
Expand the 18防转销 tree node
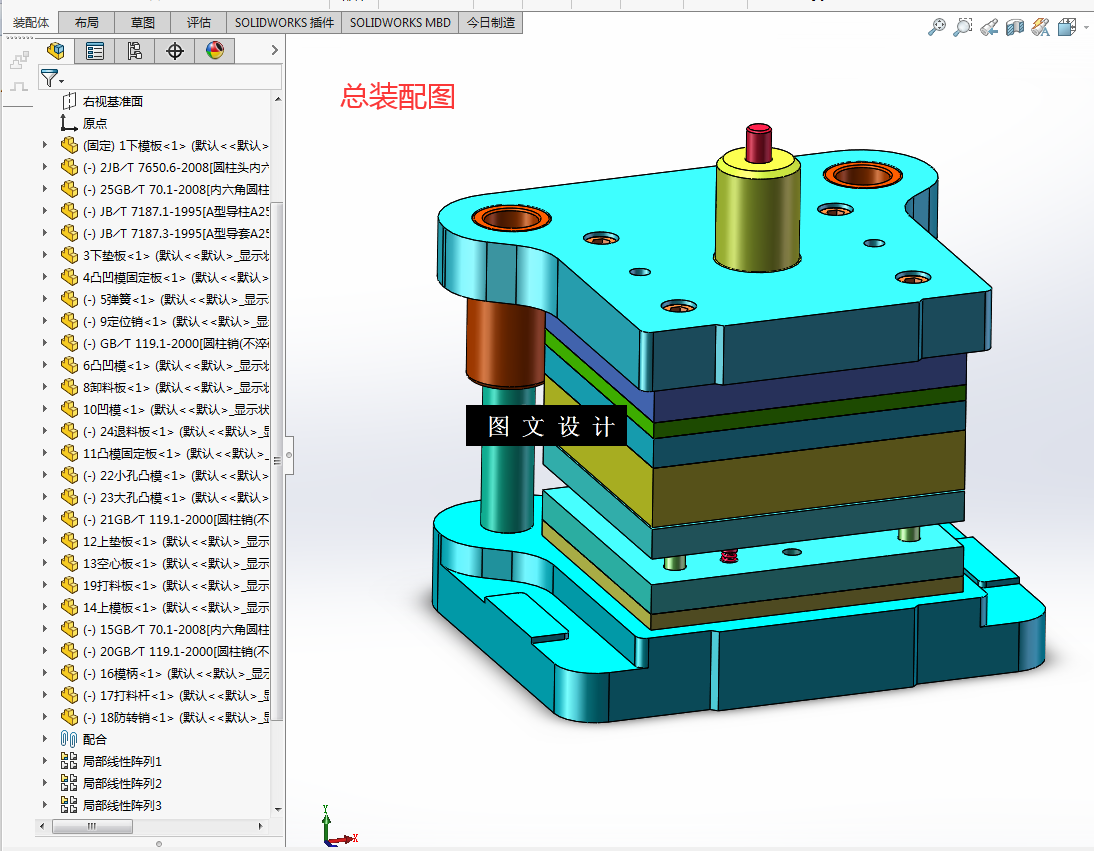(x=45, y=717)
